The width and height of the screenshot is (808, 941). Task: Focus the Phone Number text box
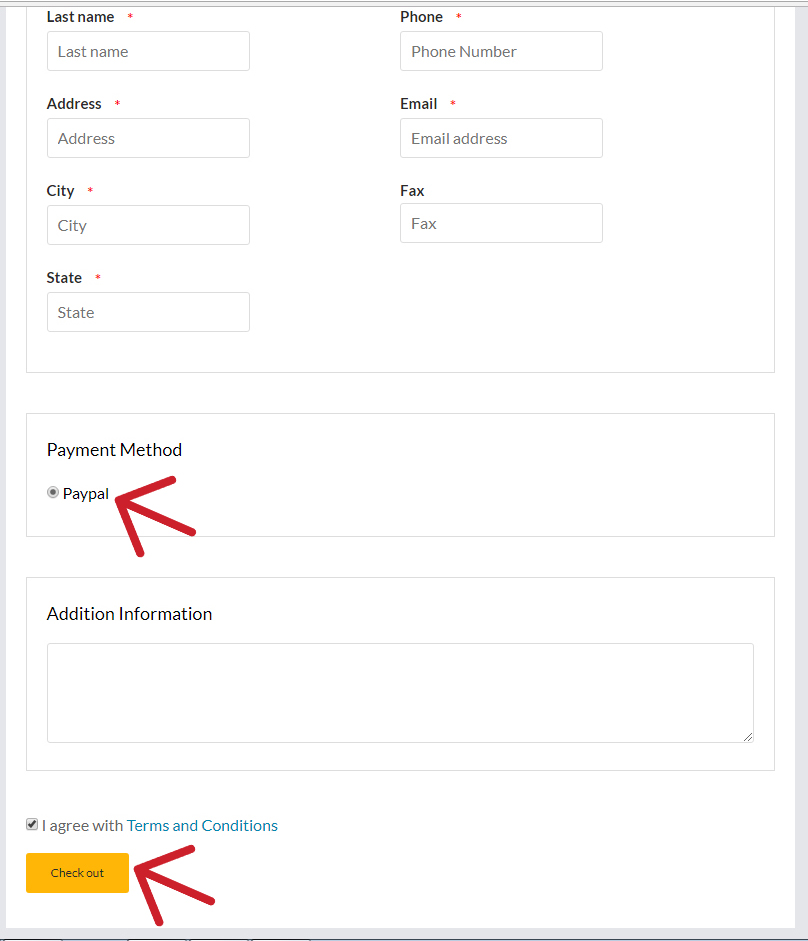point(501,51)
